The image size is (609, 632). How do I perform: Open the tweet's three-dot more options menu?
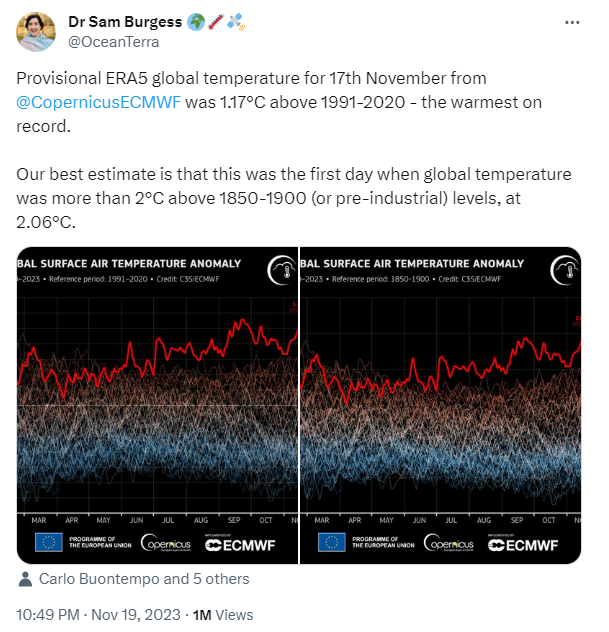coord(572,21)
